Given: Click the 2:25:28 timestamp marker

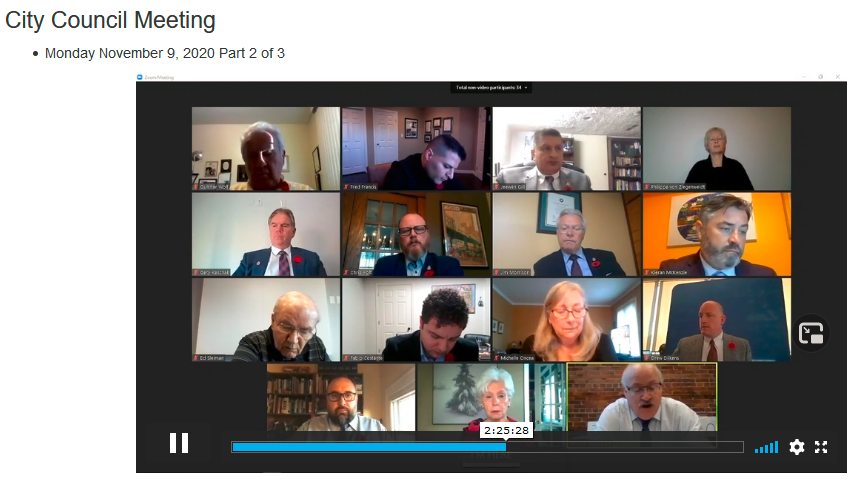Looking at the screenshot, I should click(x=506, y=430).
